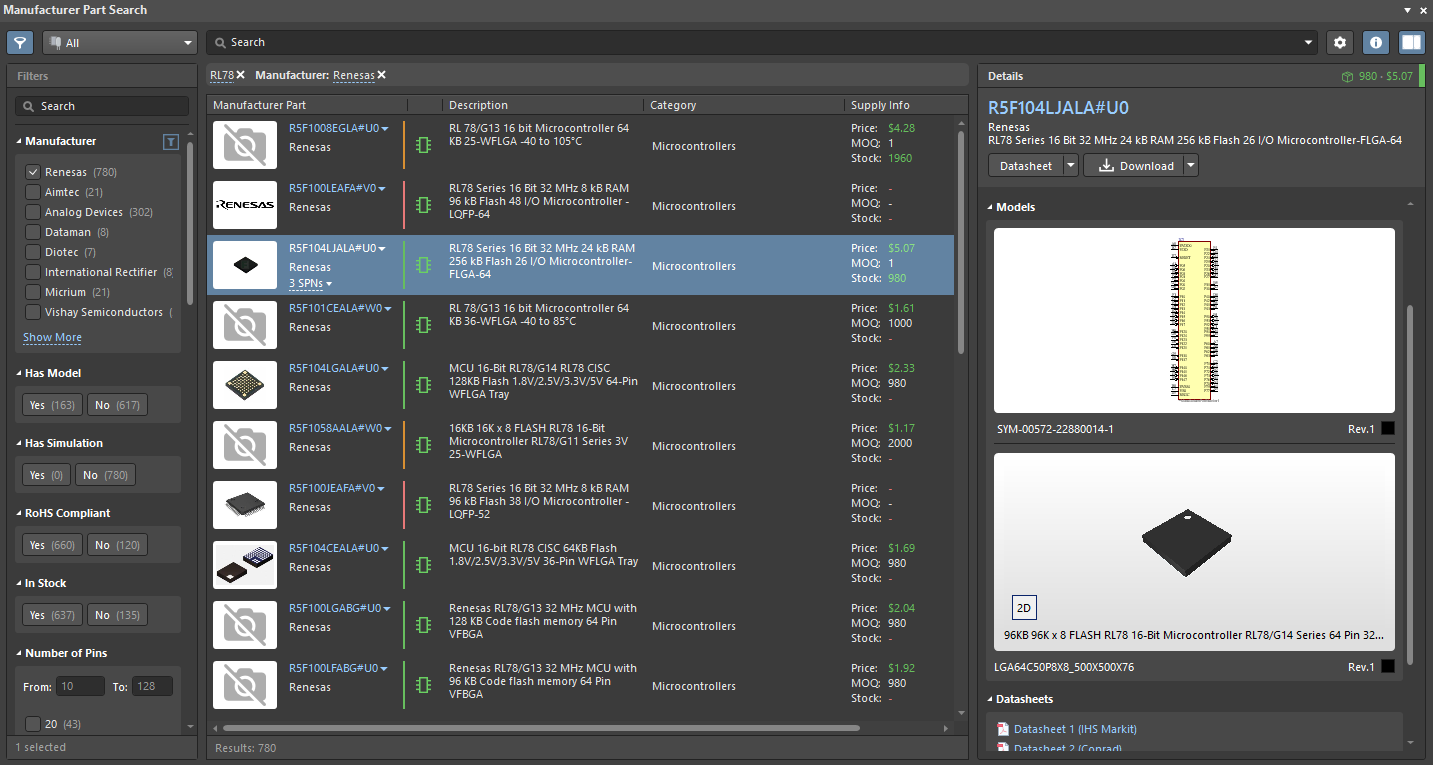1433x765 pixels.
Task: Check the Dataman manufacturer checkbox
Action: 33,232
